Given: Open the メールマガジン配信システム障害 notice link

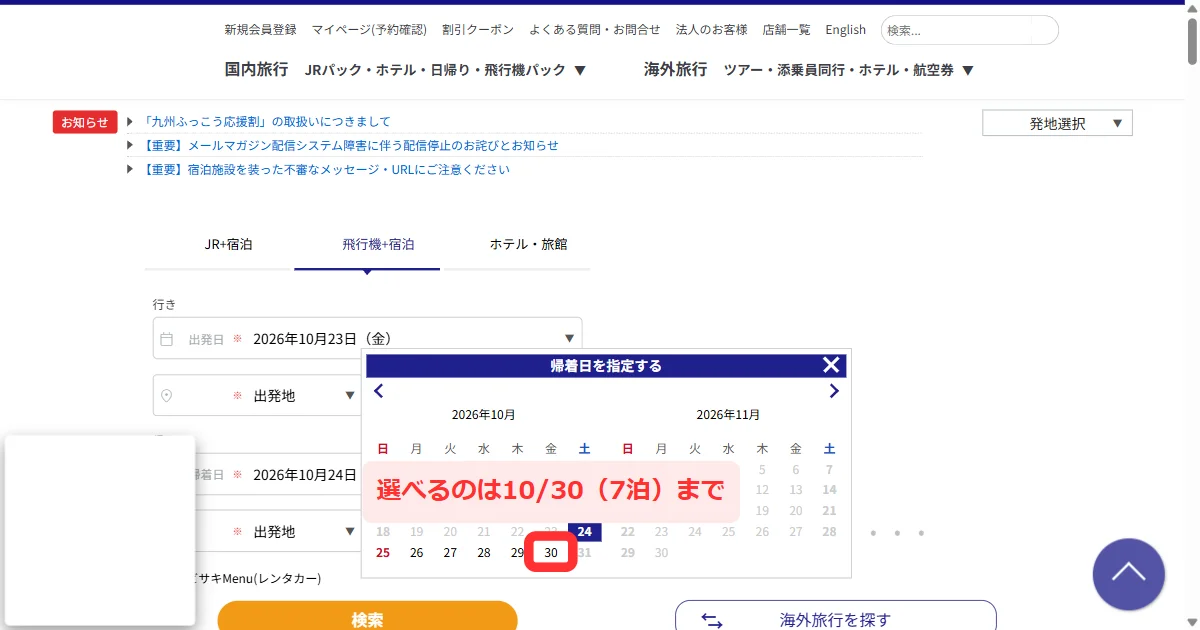Looking at the screenshot, I should tap(351, 145).
